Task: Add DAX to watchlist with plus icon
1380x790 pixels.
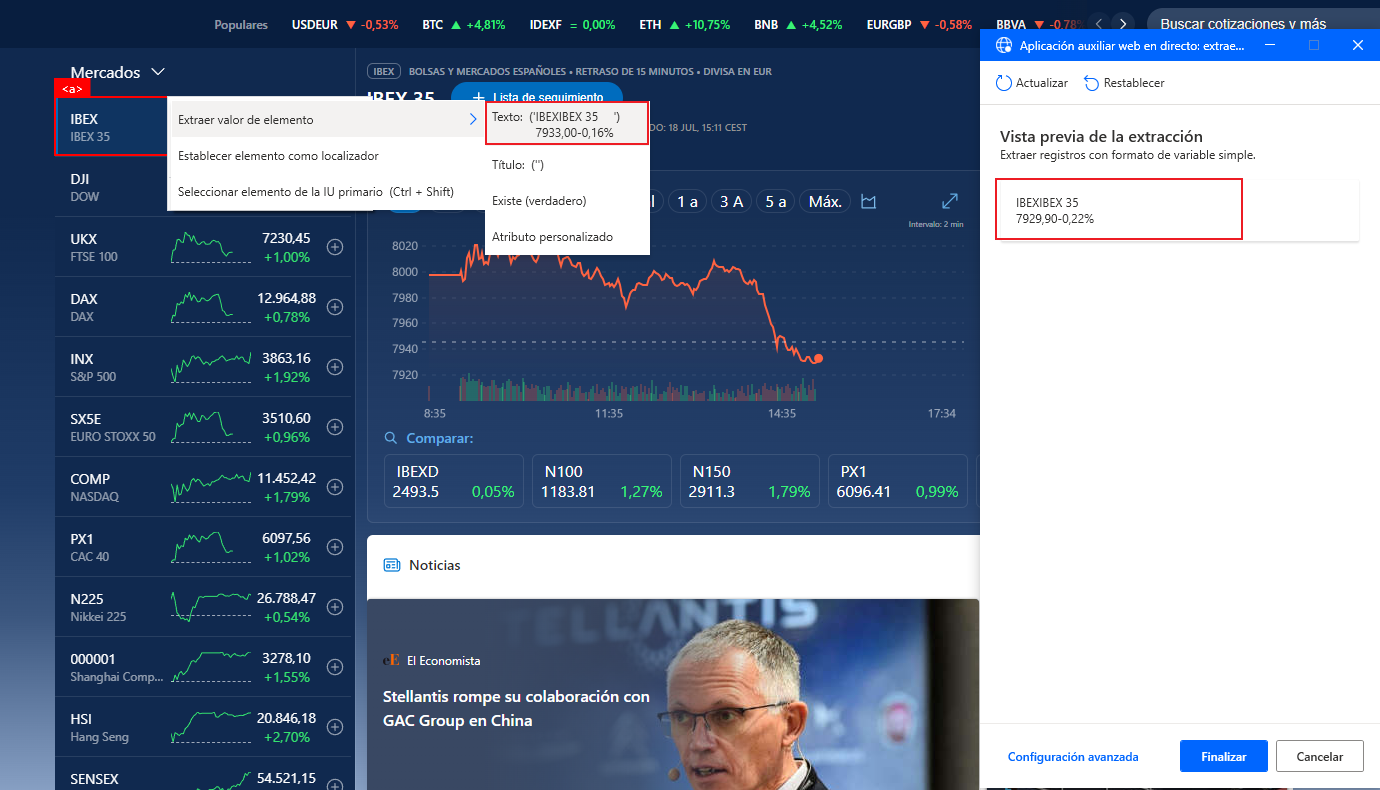Action: 335,307
